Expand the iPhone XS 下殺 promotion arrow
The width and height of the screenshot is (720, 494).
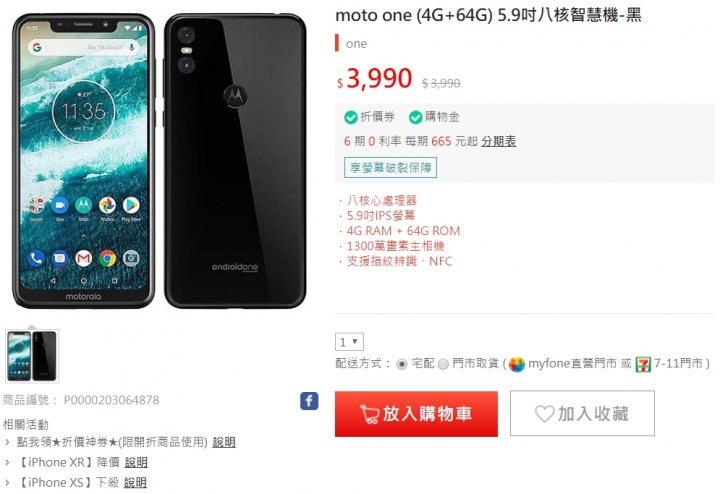[x=7, y=483]
